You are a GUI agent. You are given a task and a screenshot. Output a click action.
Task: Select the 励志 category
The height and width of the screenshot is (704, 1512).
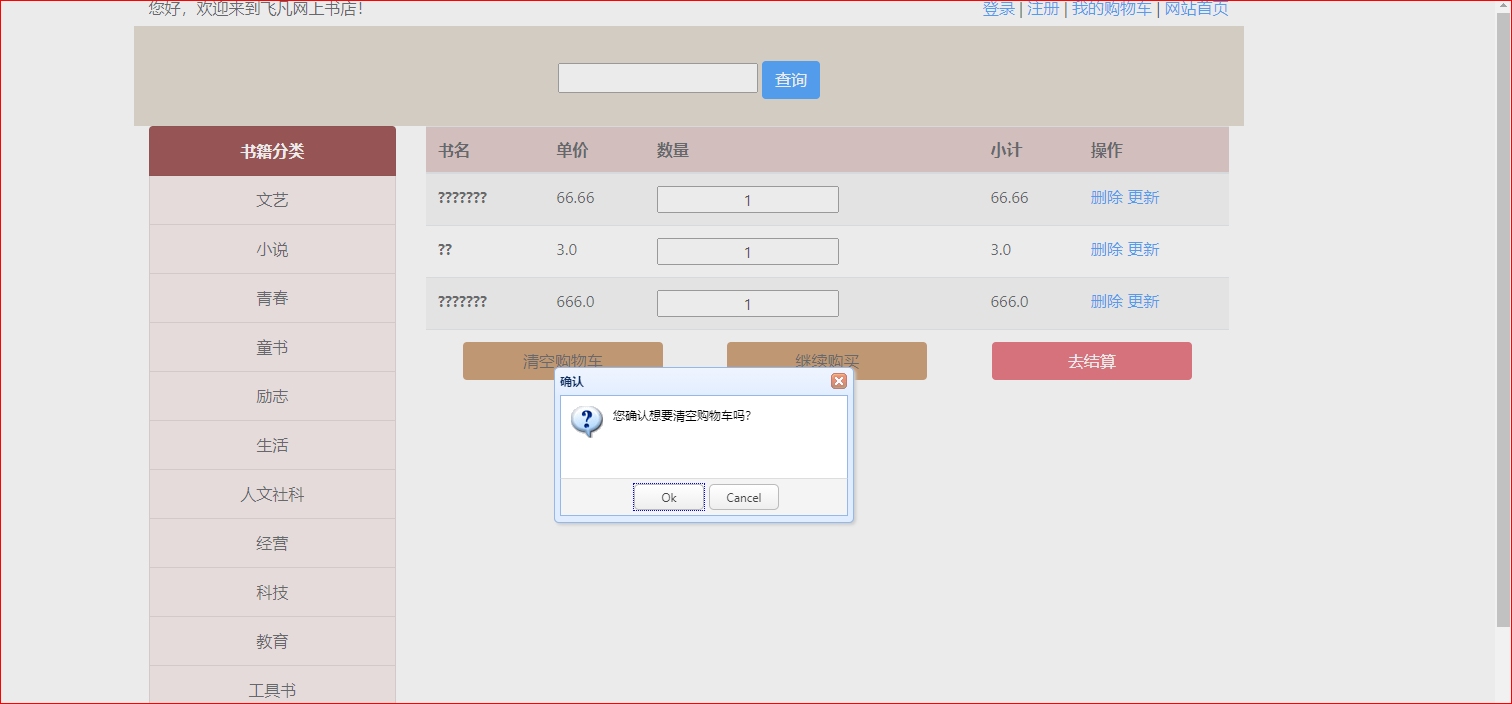[x=272, y=396]
